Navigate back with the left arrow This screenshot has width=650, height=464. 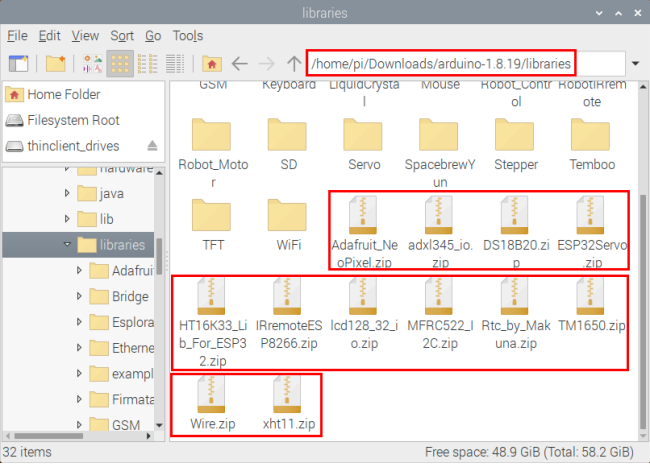point(240,64)
